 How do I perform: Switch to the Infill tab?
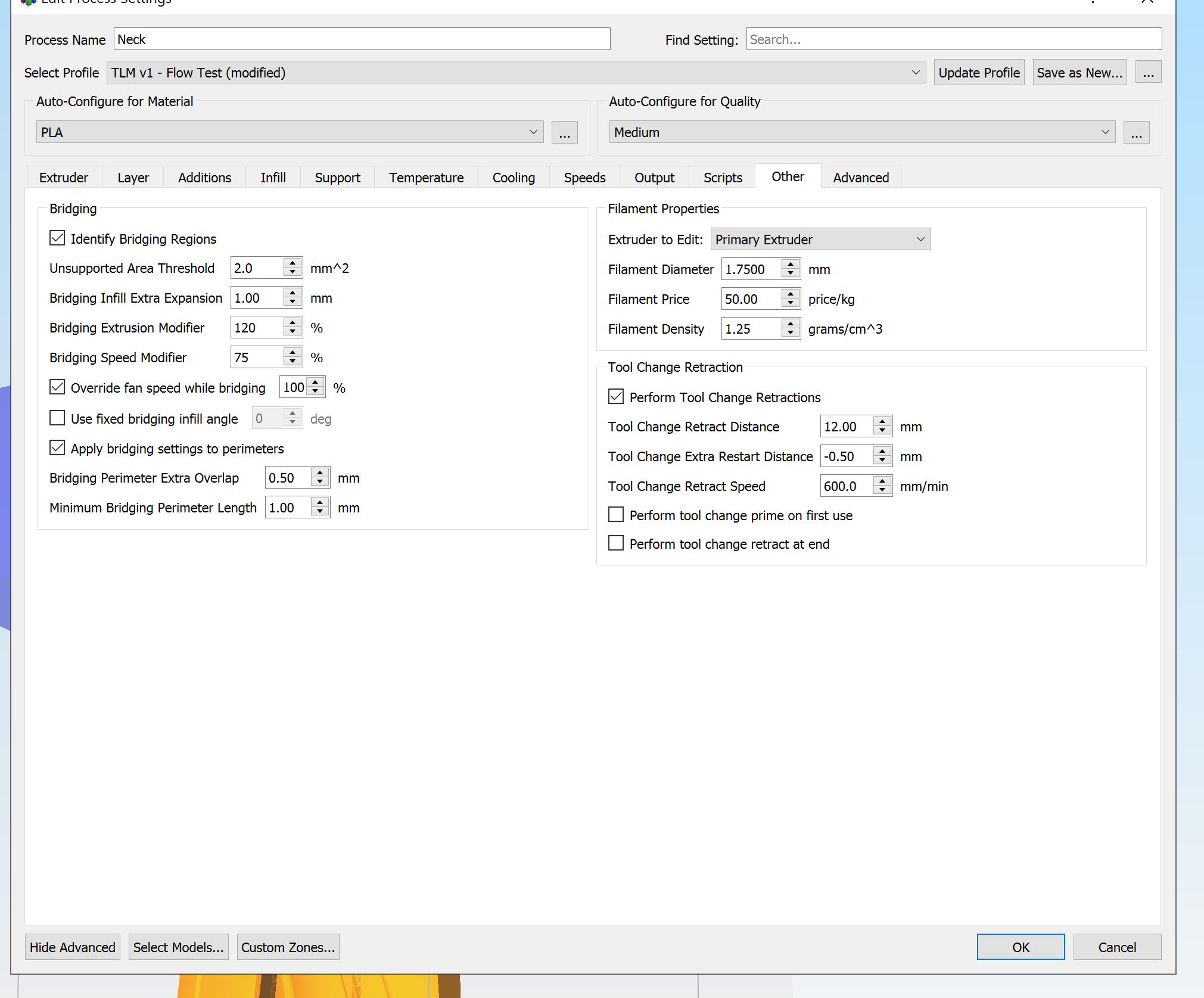pos(273,178)
